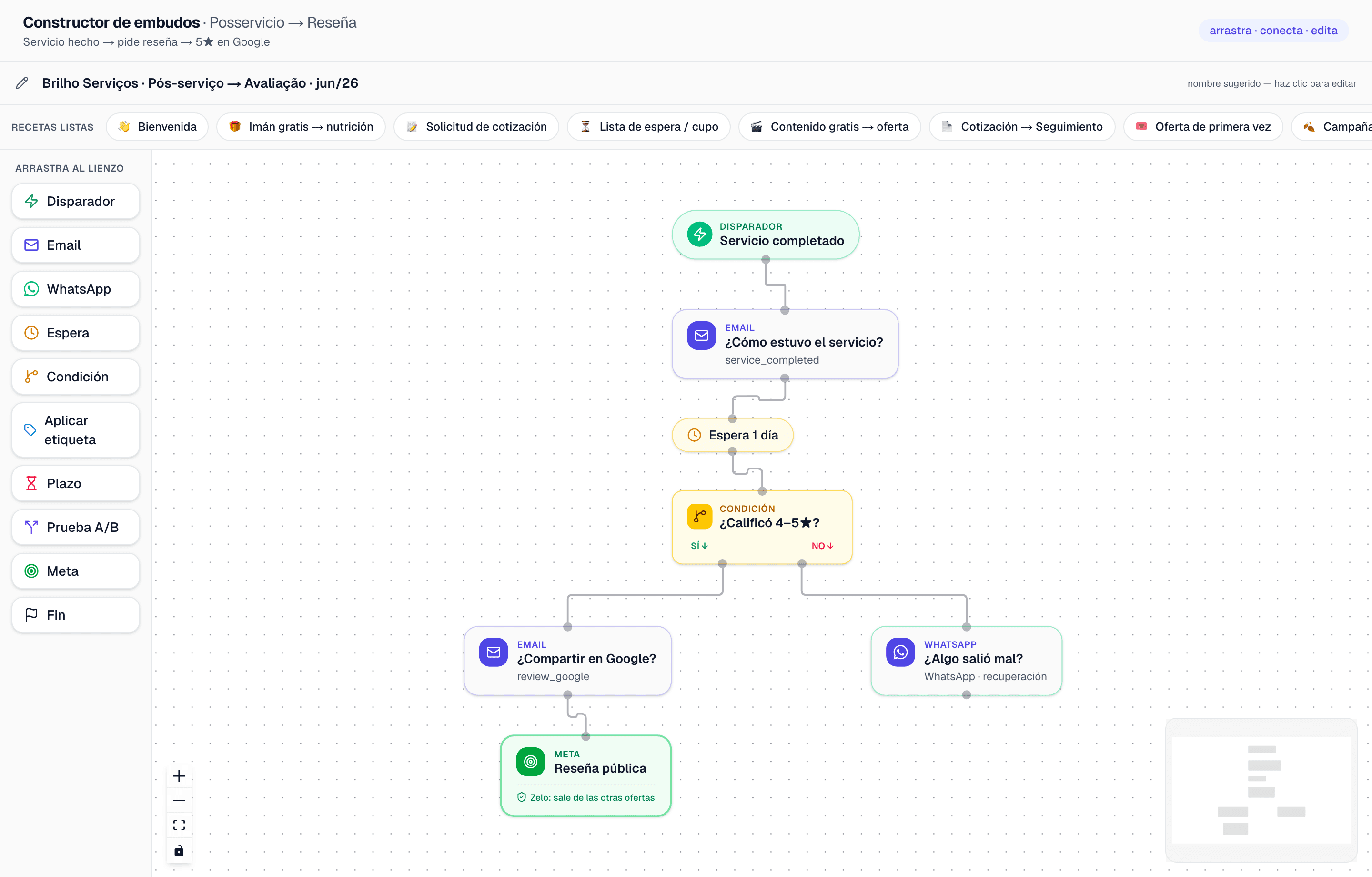The image size is (1372, 877).
Task: Click the envelope icon on ¿Compartir en Google? node
Action: (494, 652)
